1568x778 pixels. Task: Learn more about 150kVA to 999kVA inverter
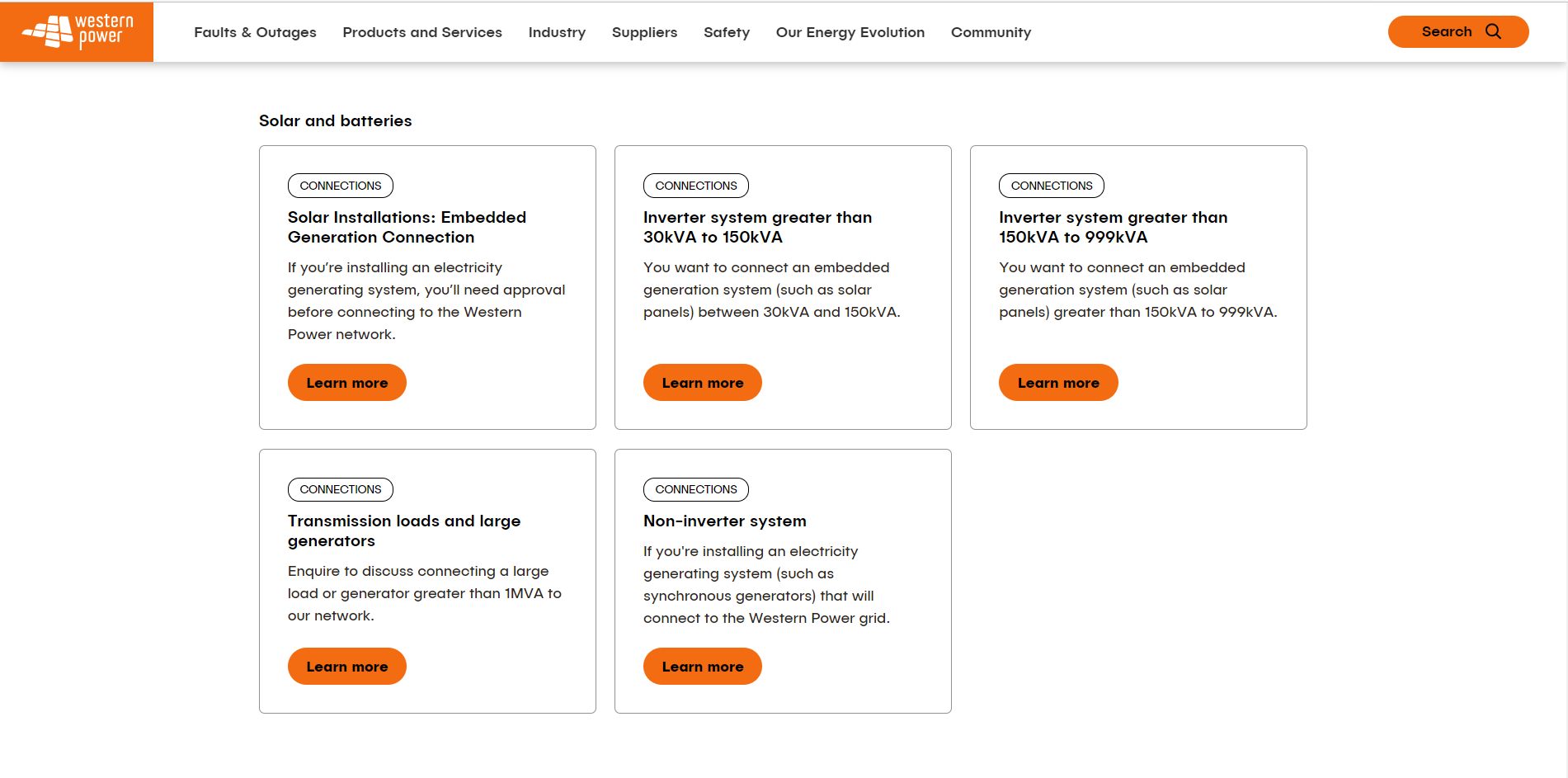1057,383
